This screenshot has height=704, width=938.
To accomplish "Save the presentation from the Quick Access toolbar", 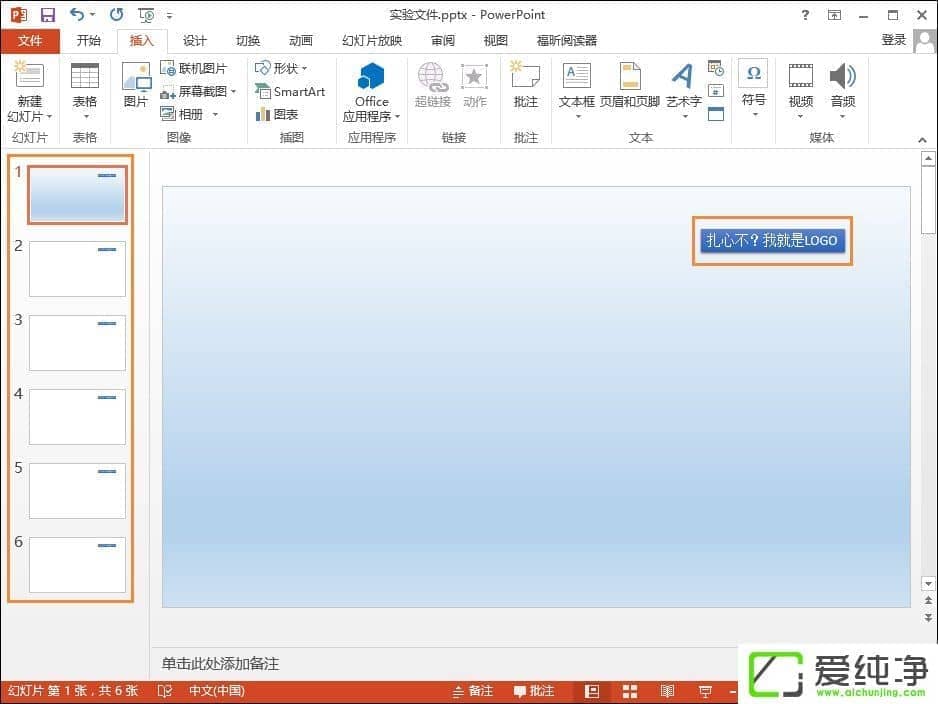I will tap(47, 13).
